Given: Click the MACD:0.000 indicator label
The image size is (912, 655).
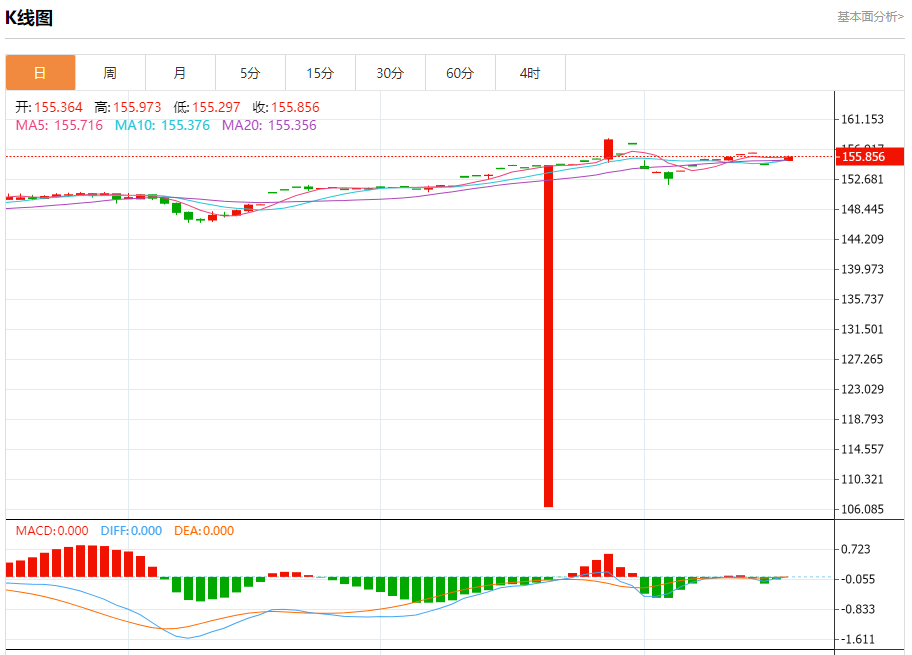Looking at the screenshot, I should coord(52,531).
